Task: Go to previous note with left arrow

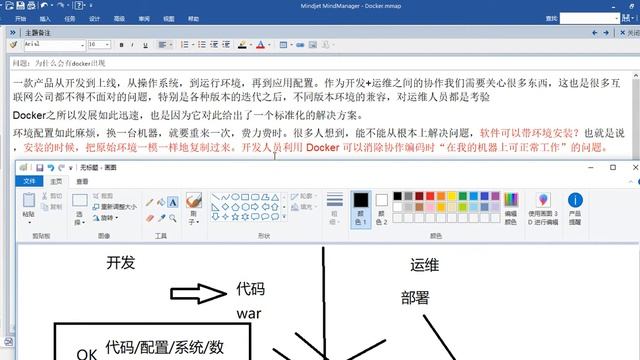Action: pyautogui.click(x=595, y=33)
